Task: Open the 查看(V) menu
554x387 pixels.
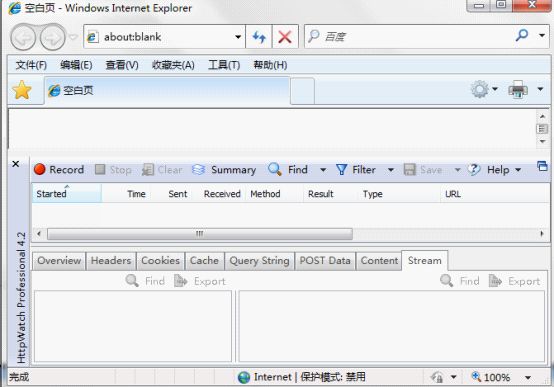Action: pyautogui.click(x=122, y=65)
